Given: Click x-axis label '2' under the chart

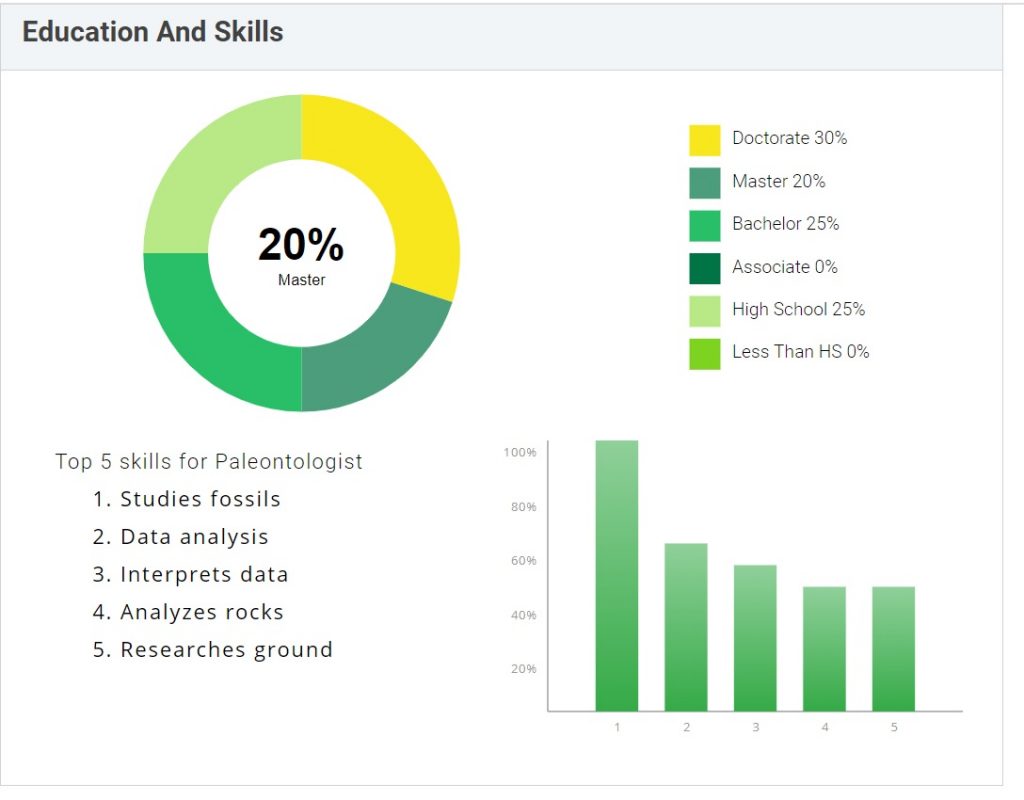Looking at the screenshot, I should (x=686, y=727).
